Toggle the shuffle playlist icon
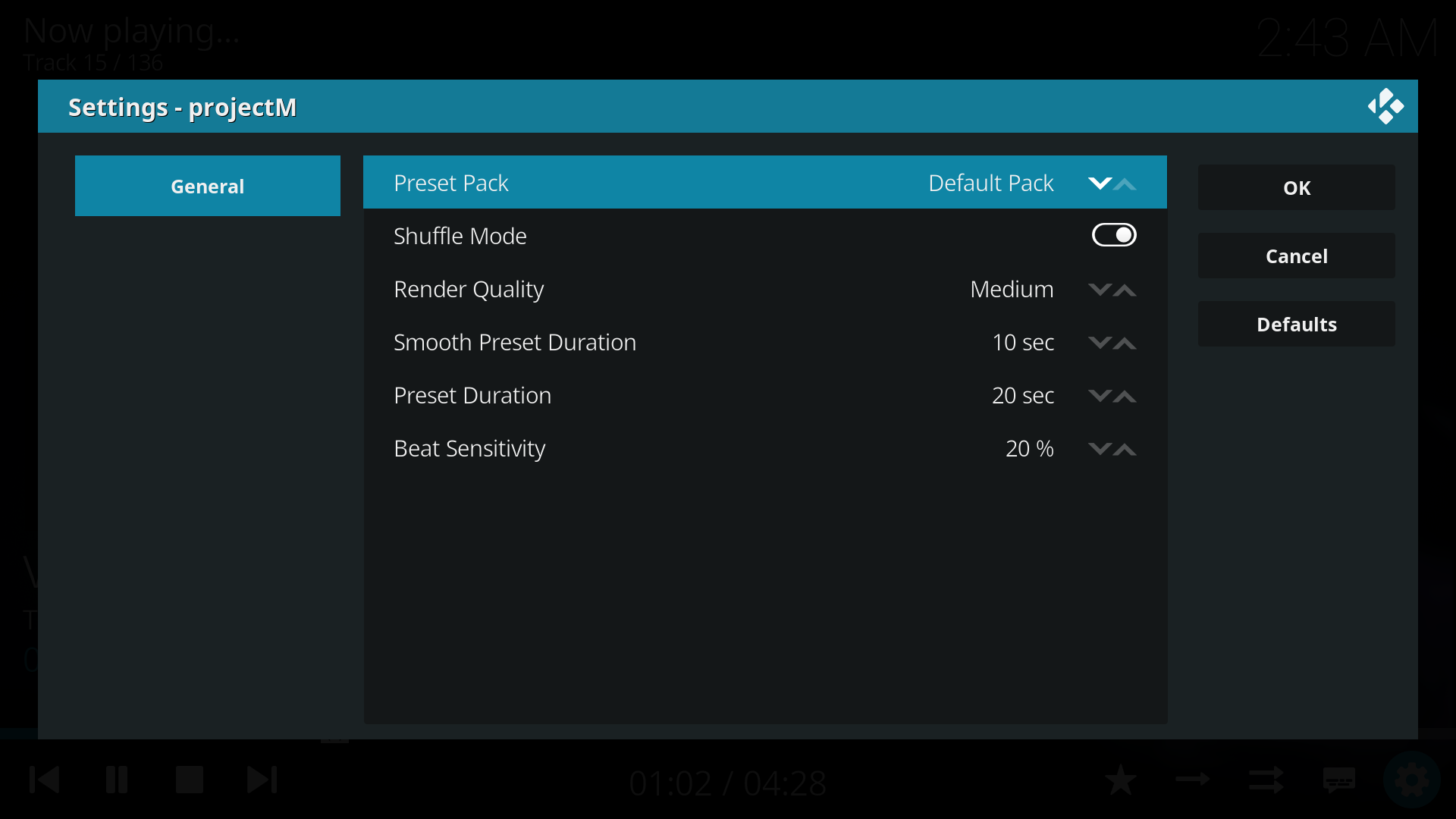Image resolution: width=1456 pixels, height=819 pixels. pos(1266,780)
